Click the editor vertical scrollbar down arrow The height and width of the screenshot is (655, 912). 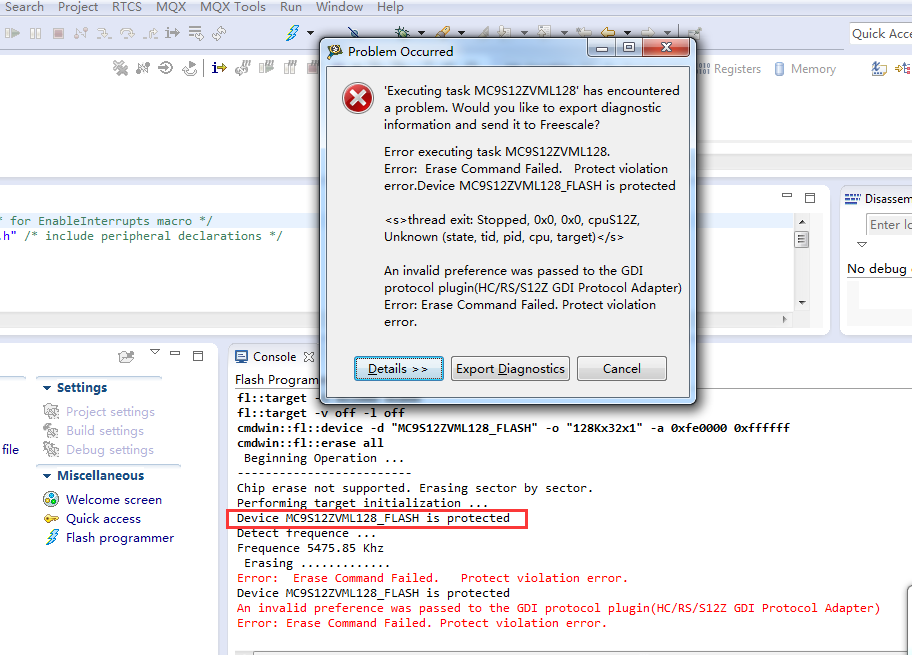tap(802, 302)
